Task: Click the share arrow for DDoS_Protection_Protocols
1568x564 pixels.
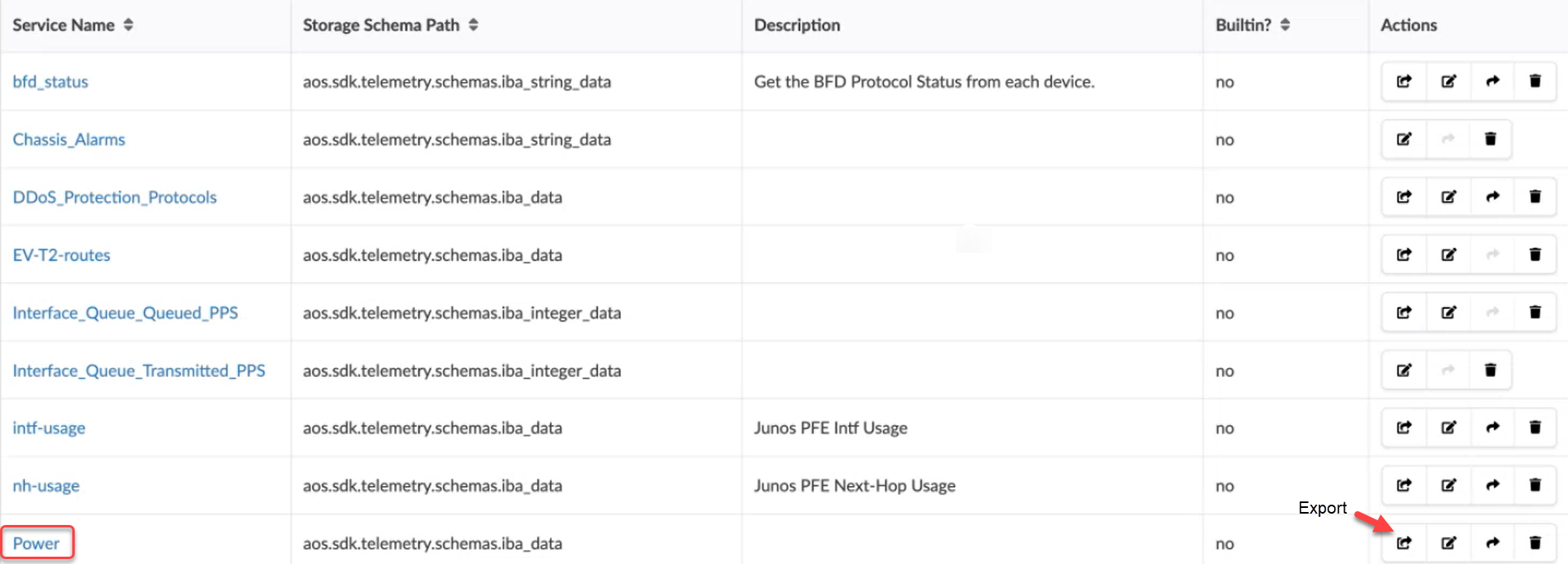Action: point(1492,197)
